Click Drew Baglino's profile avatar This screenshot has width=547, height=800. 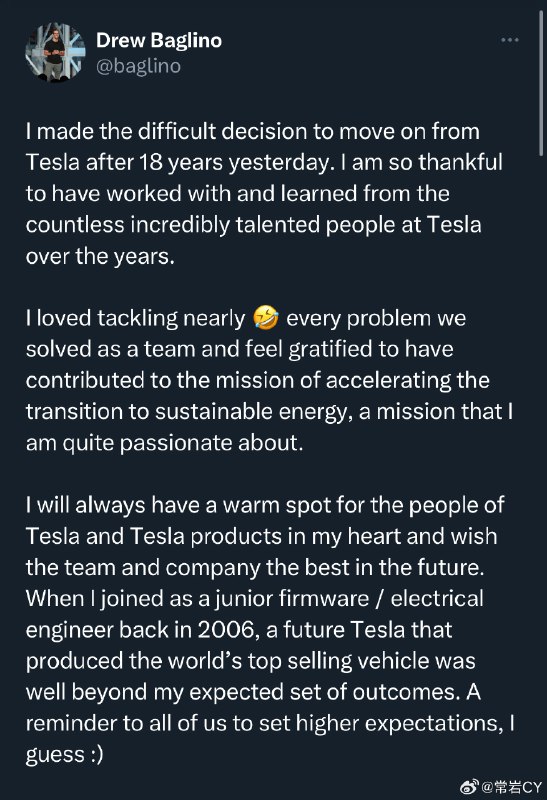(56, 53)
